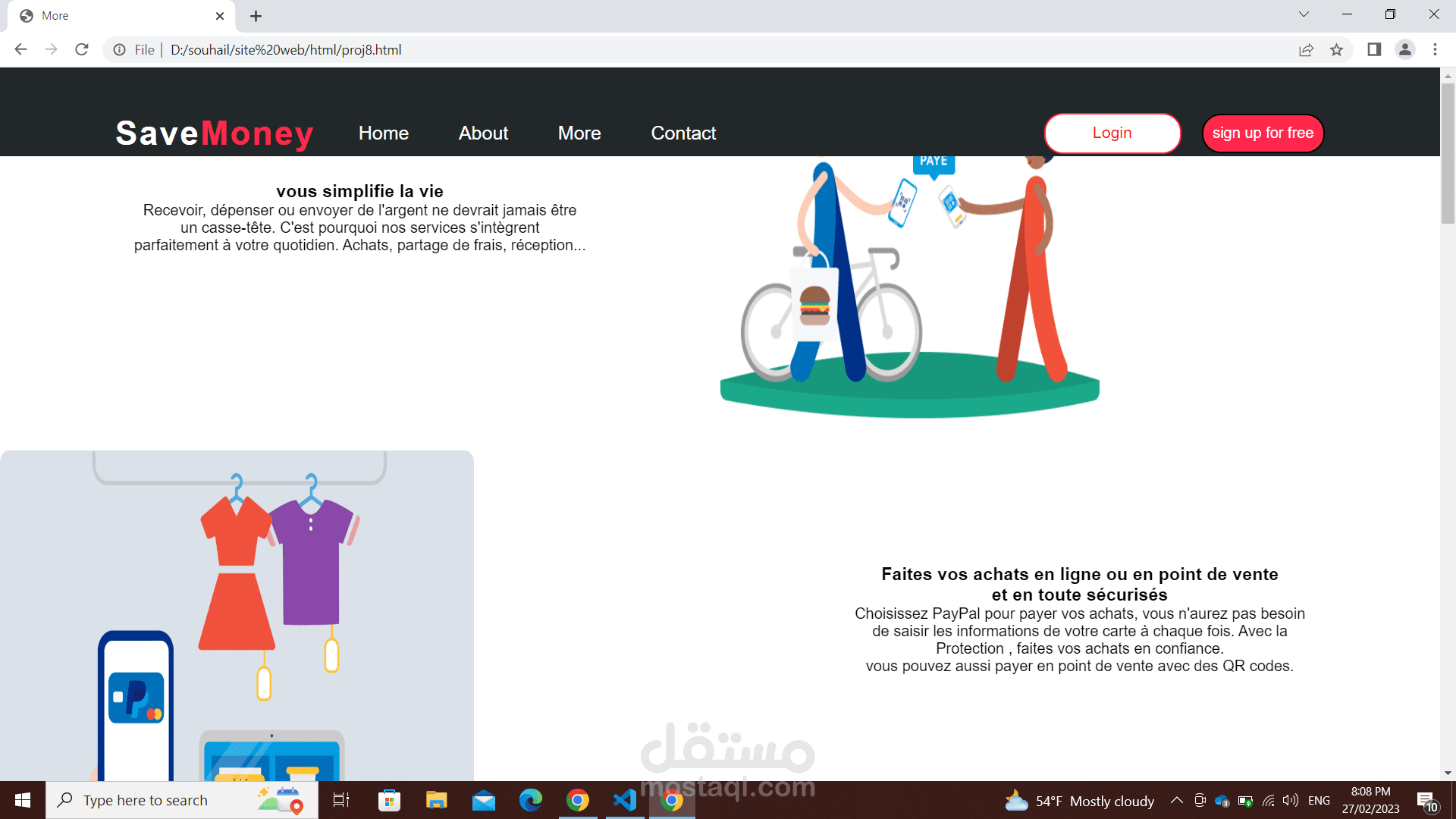Click the Login button
Viewport: 1456px width, 819px height.
pos(1112,133)
